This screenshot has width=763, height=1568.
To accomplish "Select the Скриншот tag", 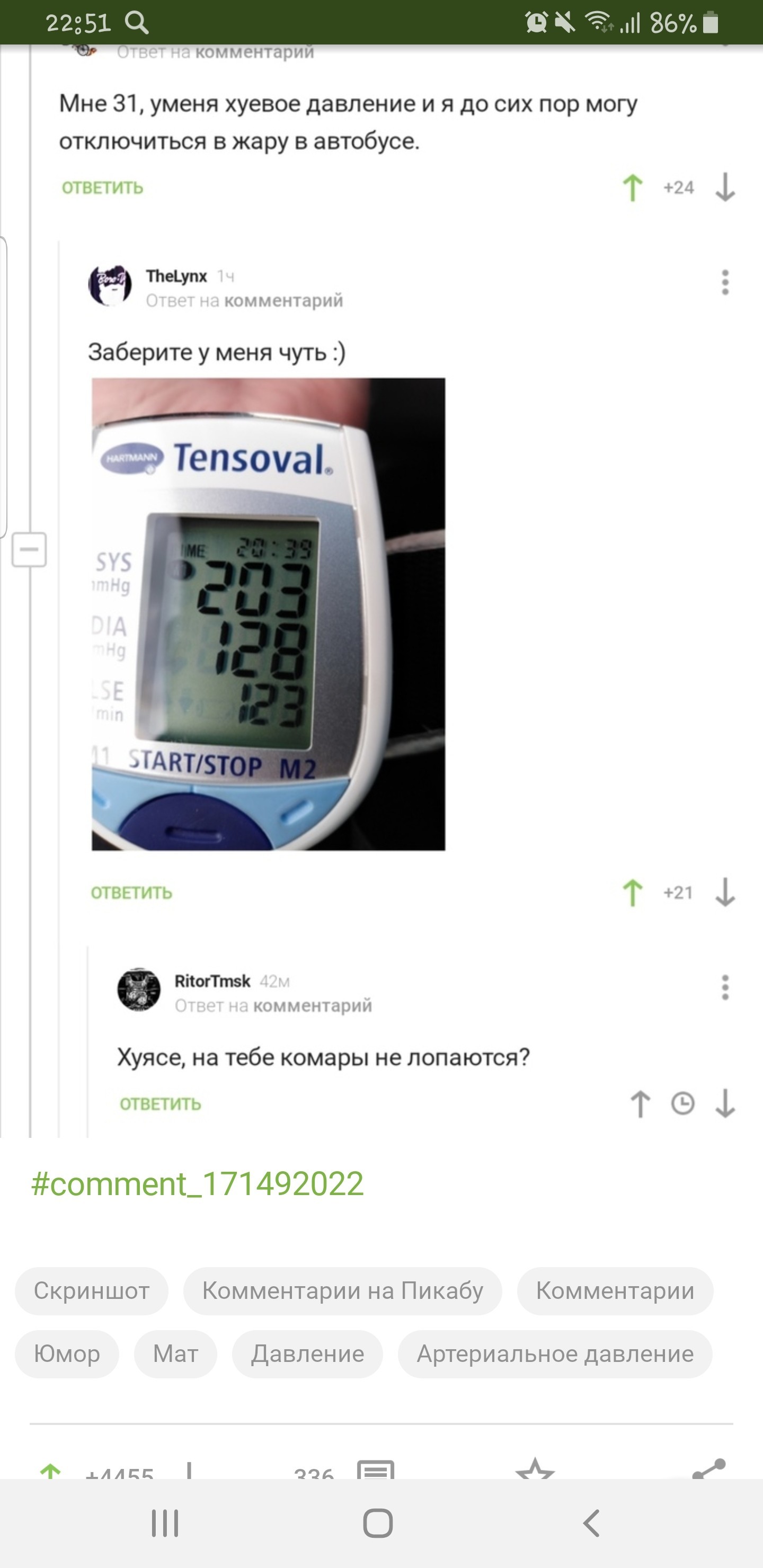I will [91, 1290].
